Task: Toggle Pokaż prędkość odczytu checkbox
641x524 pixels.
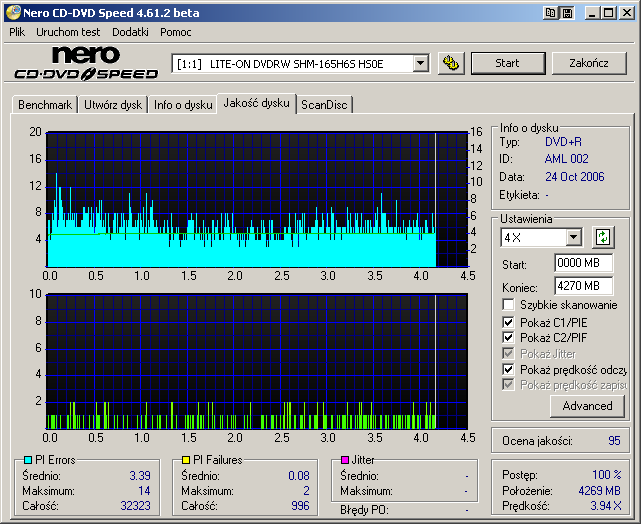Action: (x=508, y=369)
